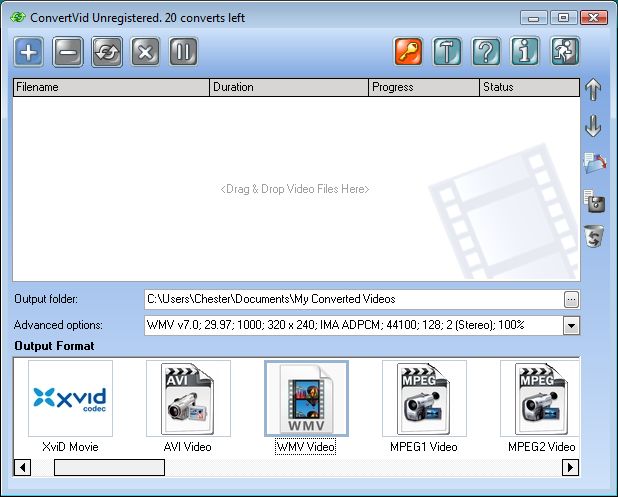Start conversion with the convert arrows icon
This screenshot has height=497, width=618.
(107, 52)
